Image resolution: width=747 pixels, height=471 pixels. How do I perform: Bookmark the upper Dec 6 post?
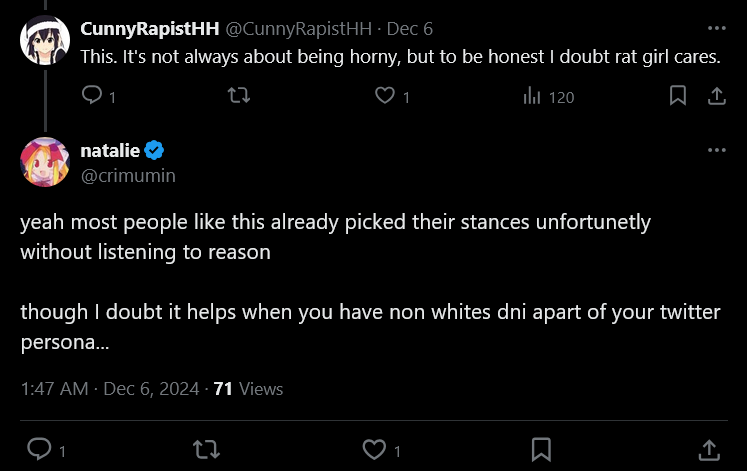coord(677,95)
